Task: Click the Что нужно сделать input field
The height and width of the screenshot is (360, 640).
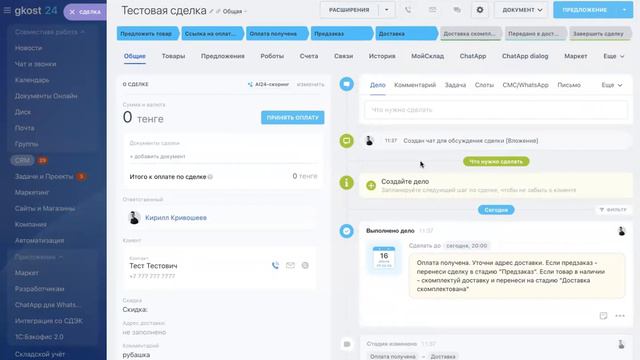Action: click(496, 110)
